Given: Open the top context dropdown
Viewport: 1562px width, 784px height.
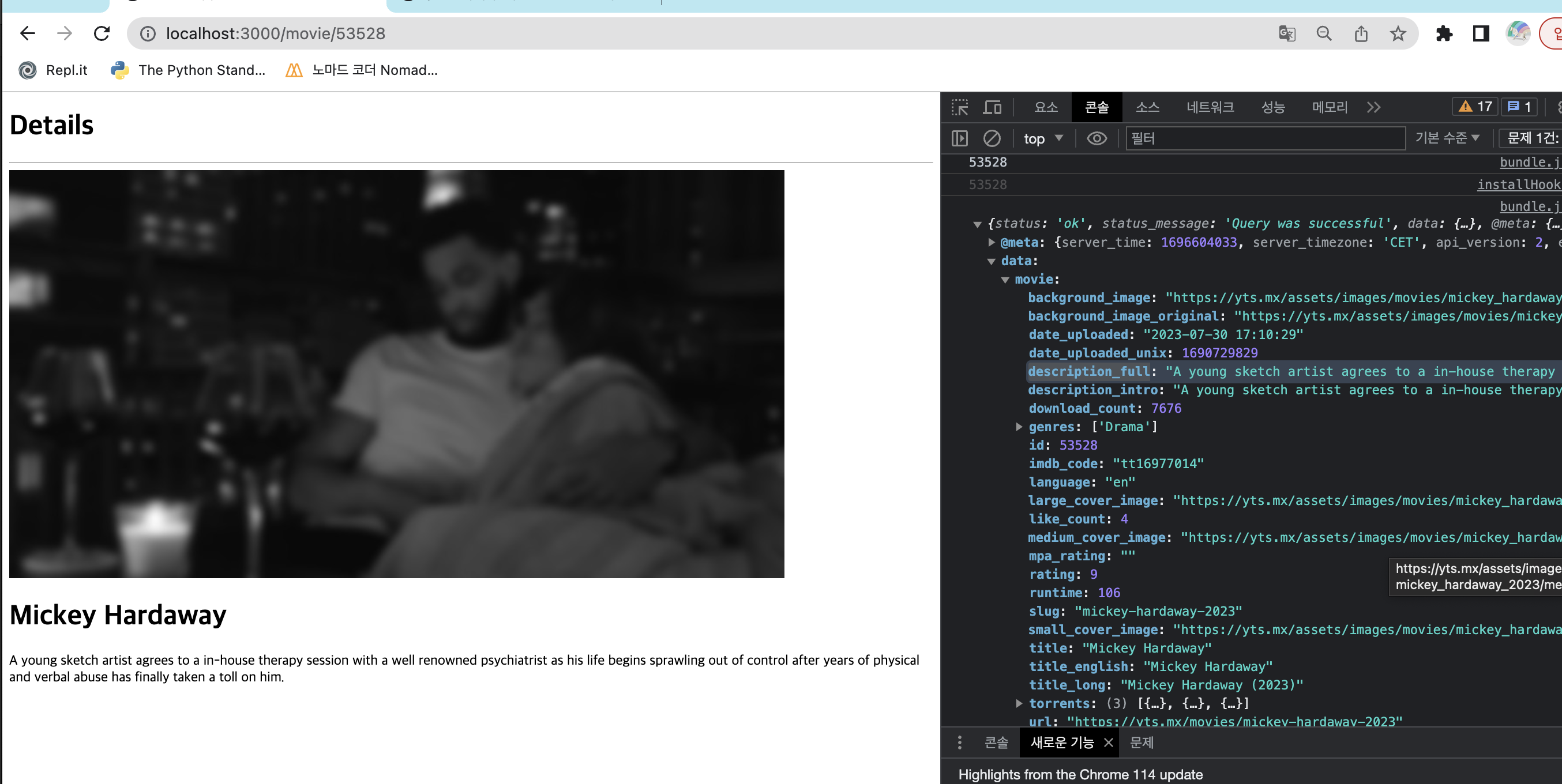Looking at the screenshot, I should 1043,139.
